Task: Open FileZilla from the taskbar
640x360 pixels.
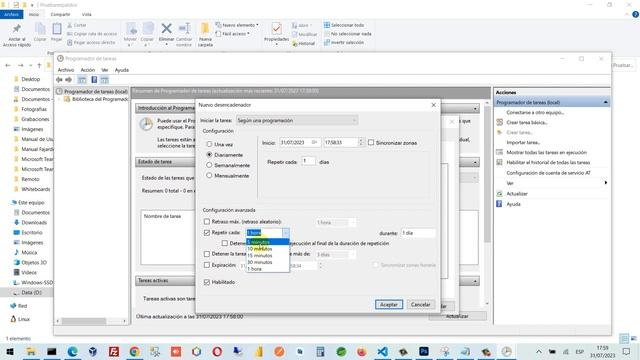Action: click(x=114, y=351)
